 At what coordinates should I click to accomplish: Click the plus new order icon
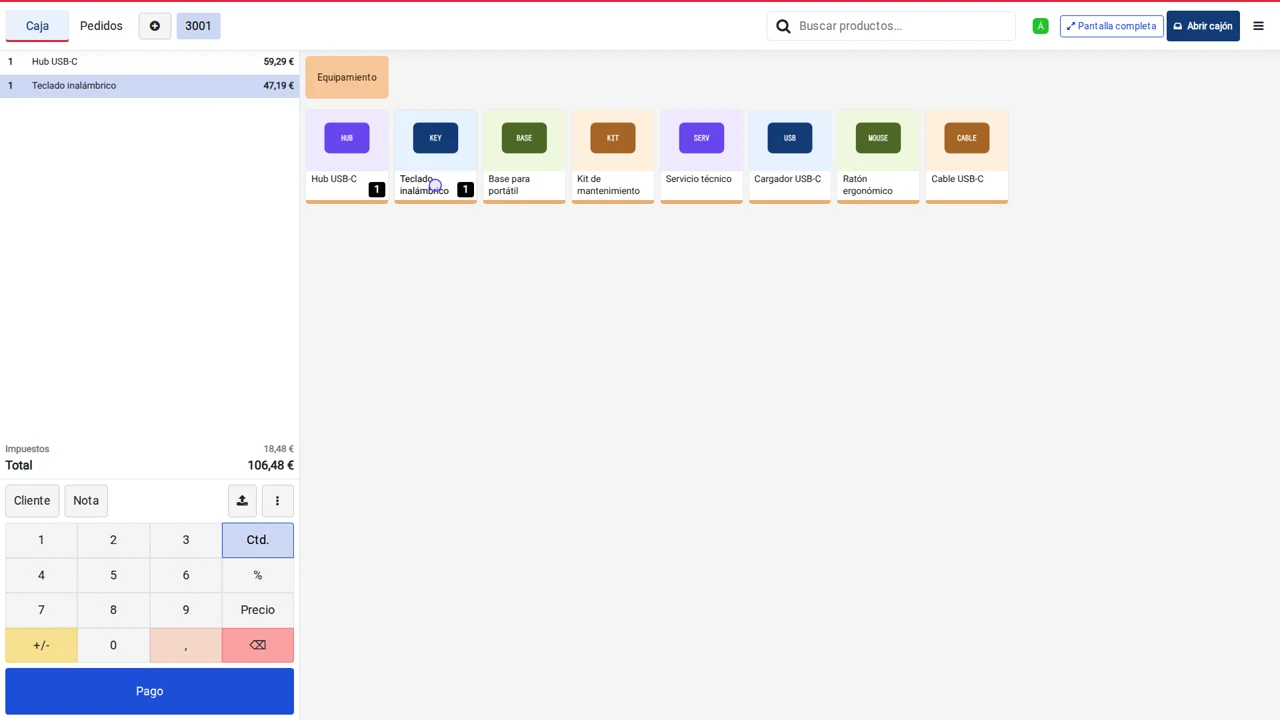[155, 26]
